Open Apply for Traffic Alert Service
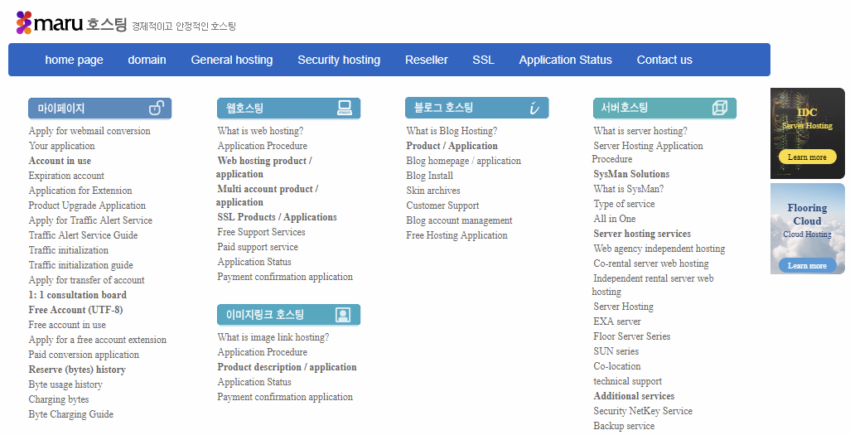Screen dimensions: 850x435 coord(91,220)
